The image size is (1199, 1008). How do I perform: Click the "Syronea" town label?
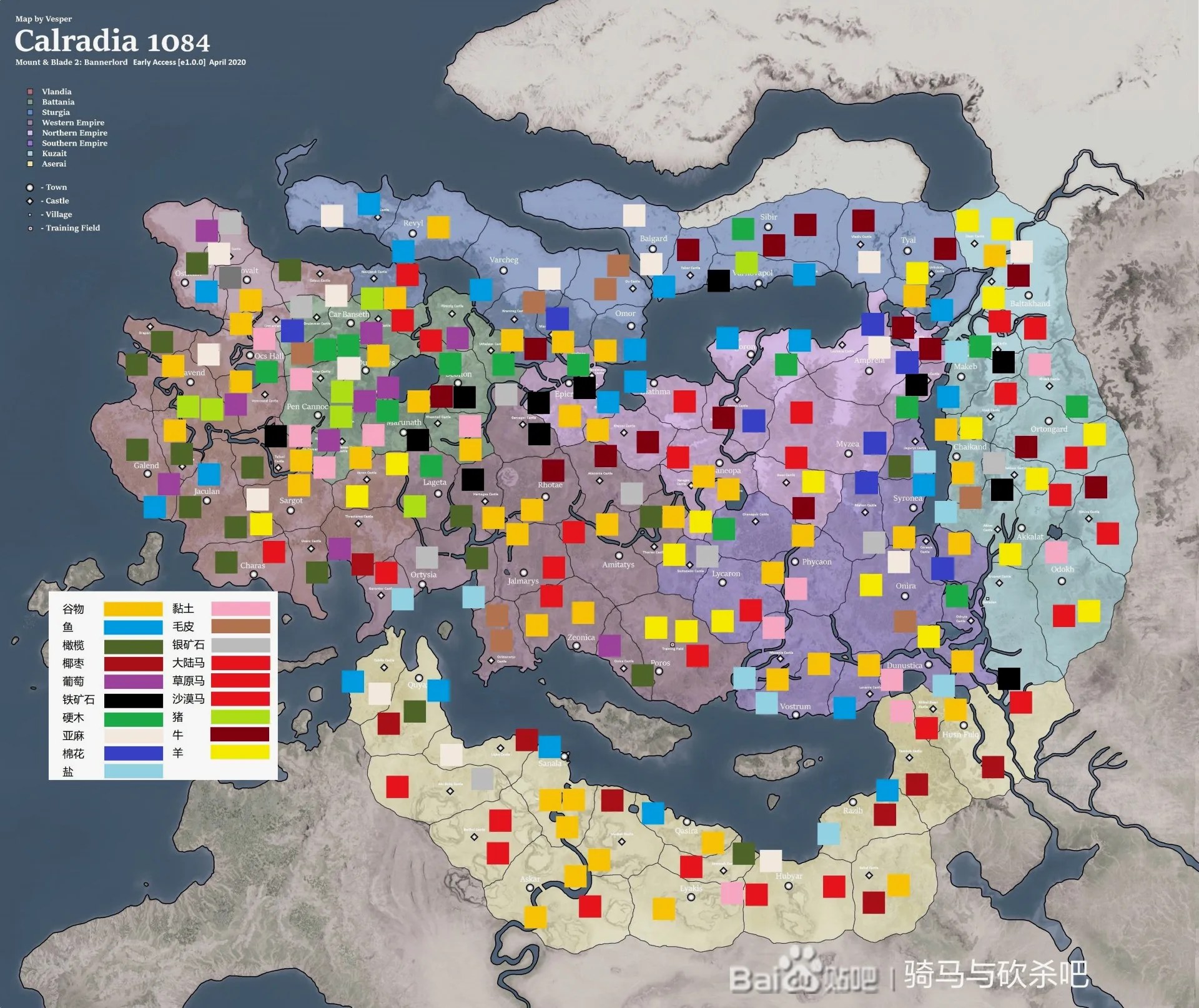907,498
